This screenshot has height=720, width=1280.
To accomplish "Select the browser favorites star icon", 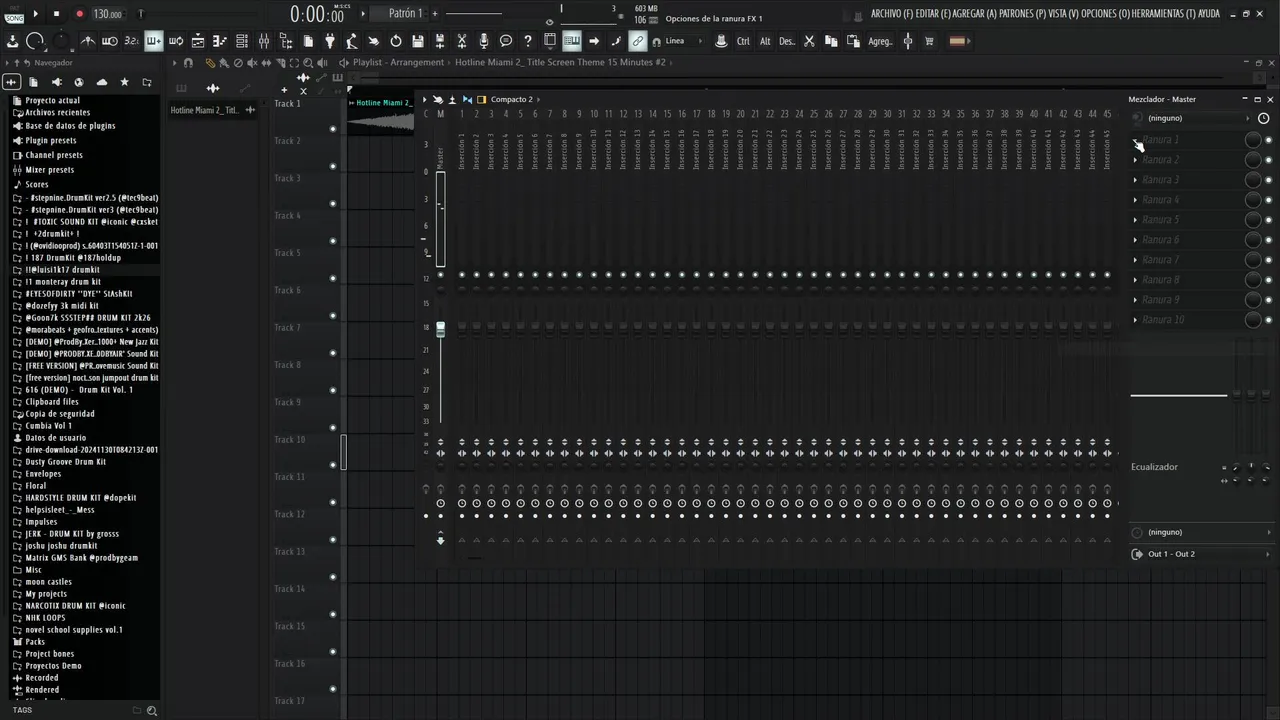I will [124, 82].
